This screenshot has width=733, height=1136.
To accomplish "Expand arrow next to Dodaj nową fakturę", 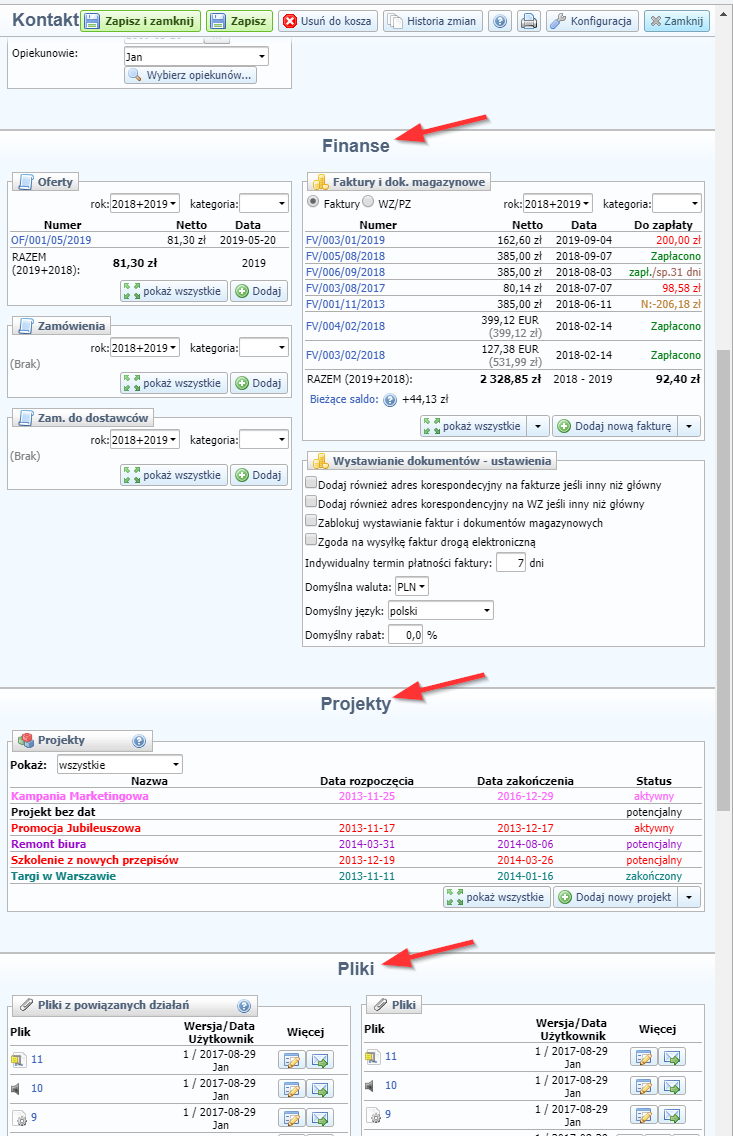I will 689,426.
